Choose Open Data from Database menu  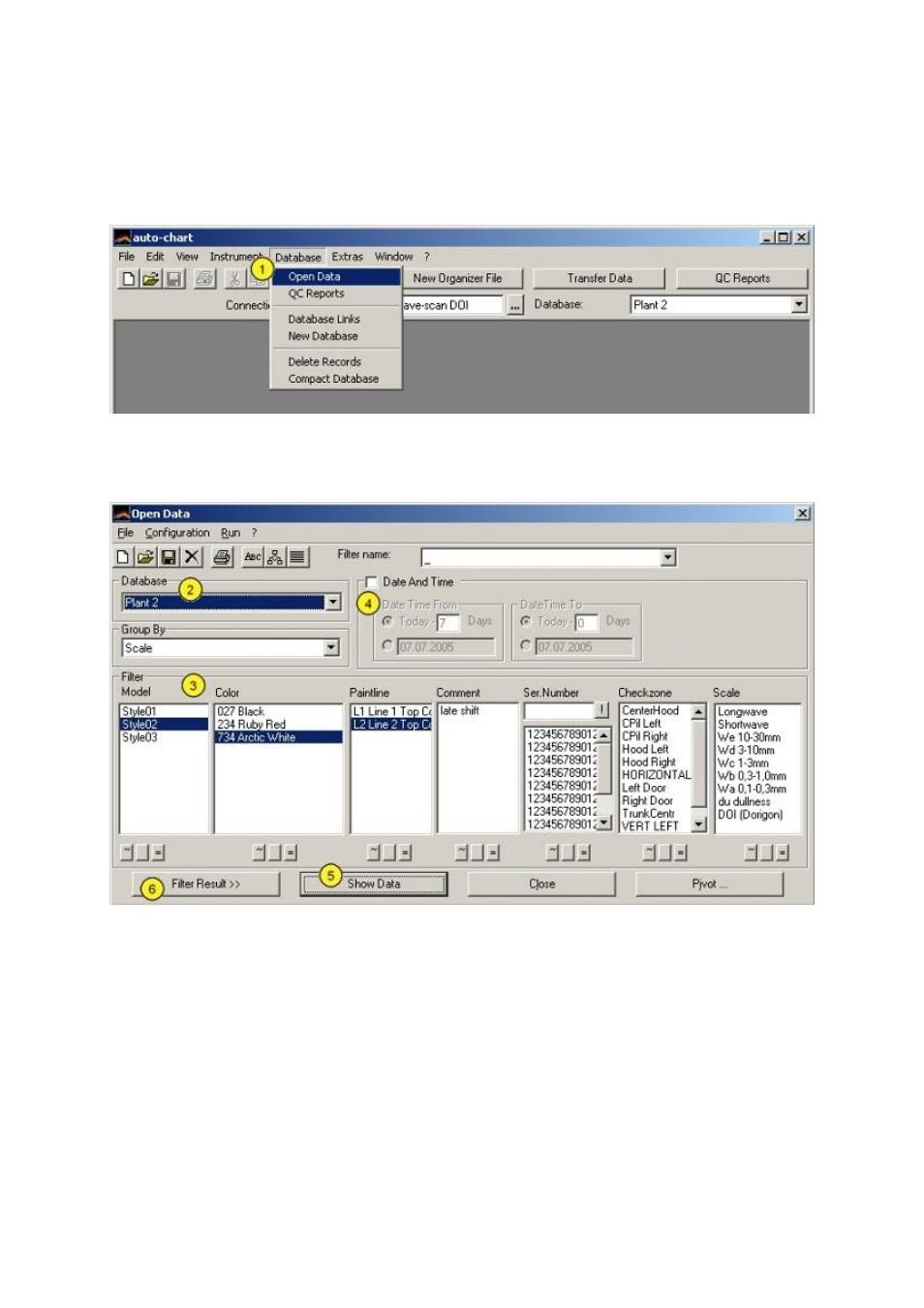pos(337,277)
